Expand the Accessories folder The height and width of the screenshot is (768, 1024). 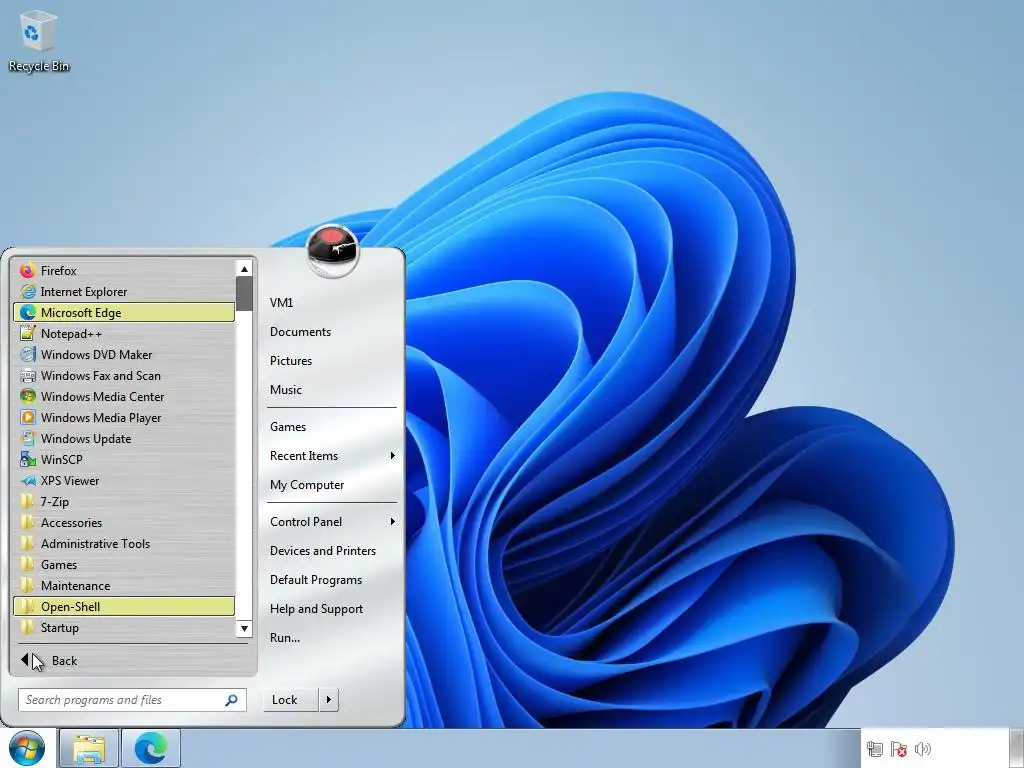point(124,522)
